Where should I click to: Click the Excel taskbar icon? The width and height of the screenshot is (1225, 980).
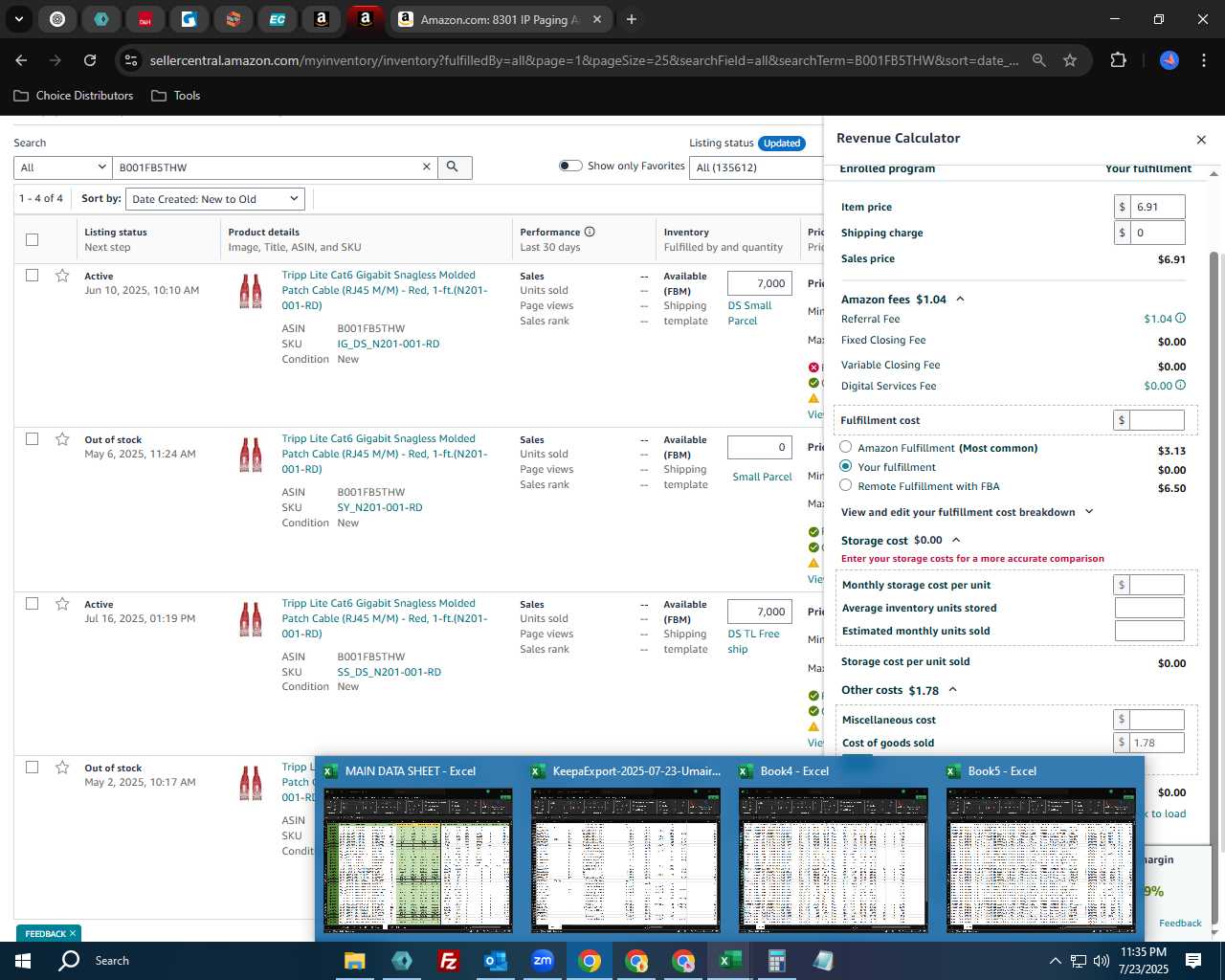click(730, 961)
